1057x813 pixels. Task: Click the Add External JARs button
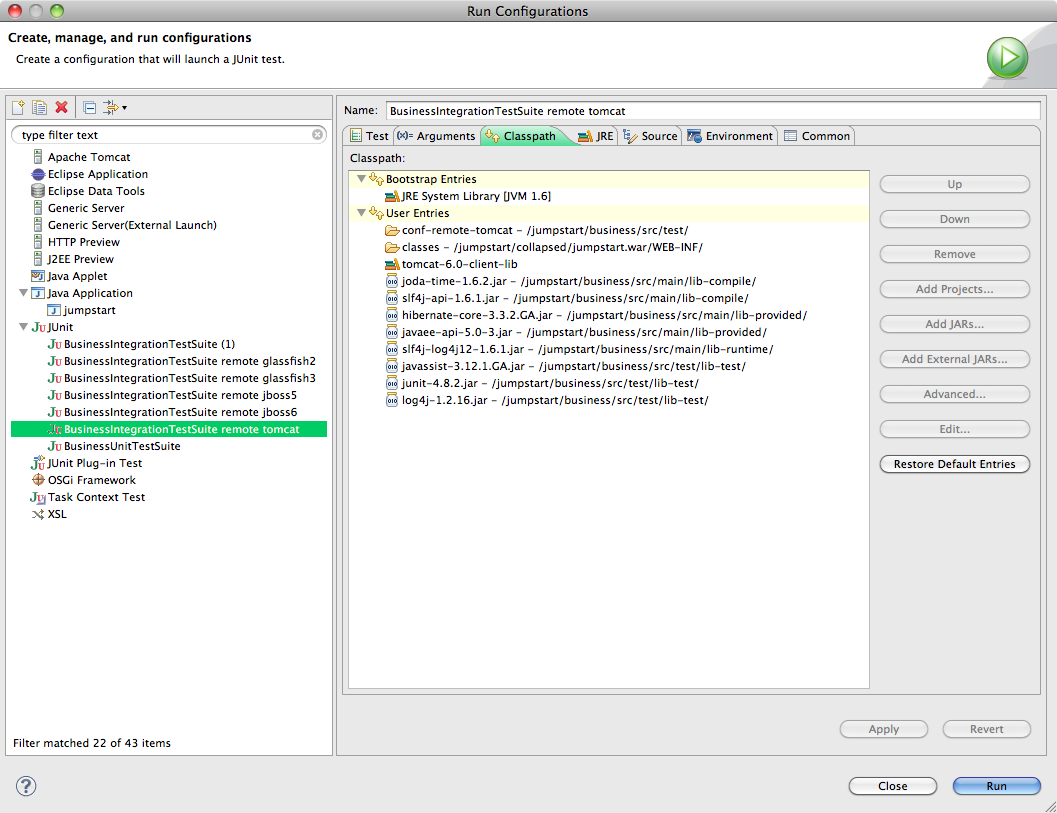(x=955, y=359)
